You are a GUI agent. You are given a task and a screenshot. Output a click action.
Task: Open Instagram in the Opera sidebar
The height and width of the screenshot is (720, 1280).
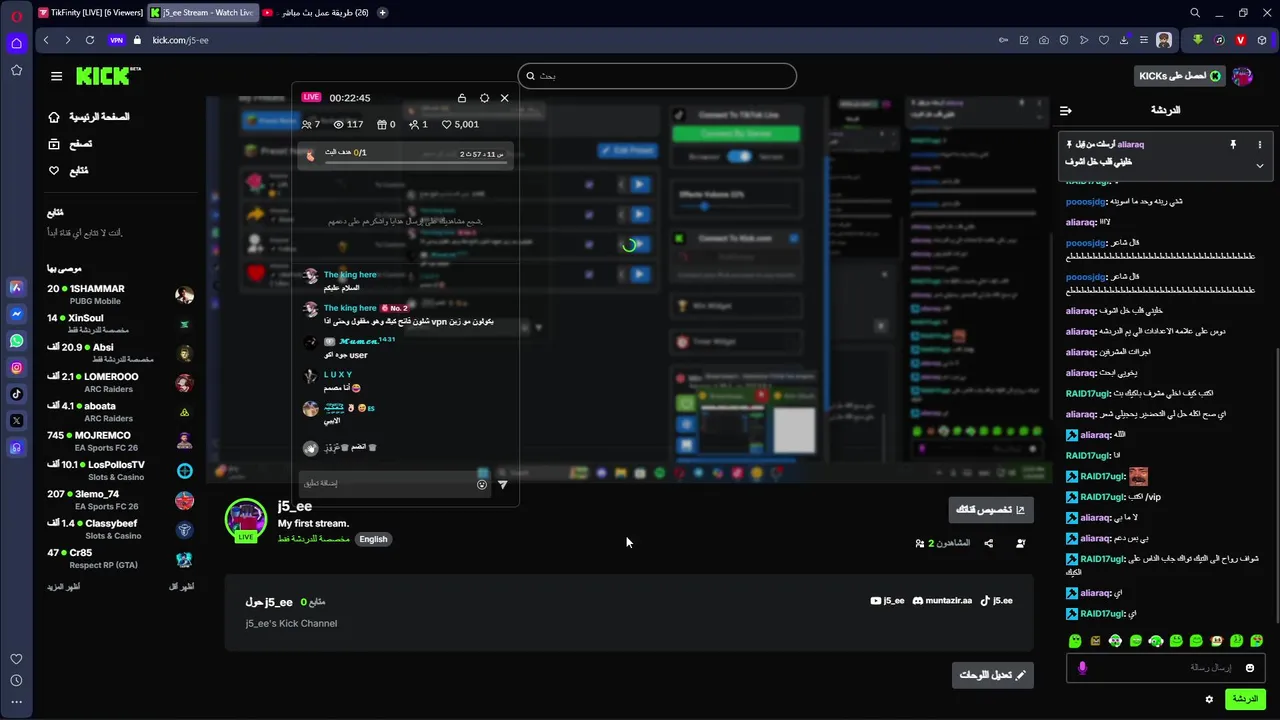point(16,368)
